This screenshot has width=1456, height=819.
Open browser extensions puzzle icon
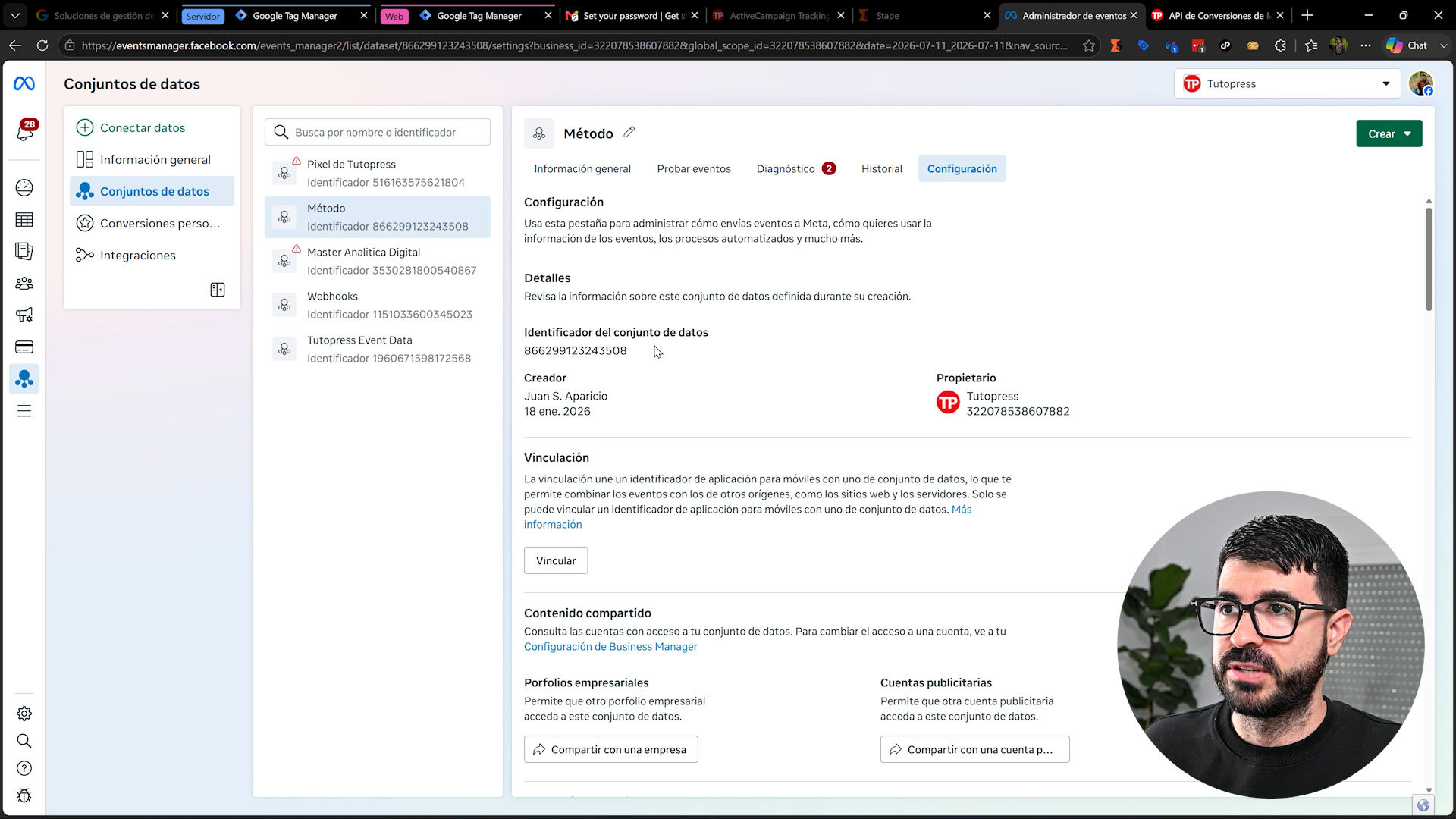tap(1280, 45)
